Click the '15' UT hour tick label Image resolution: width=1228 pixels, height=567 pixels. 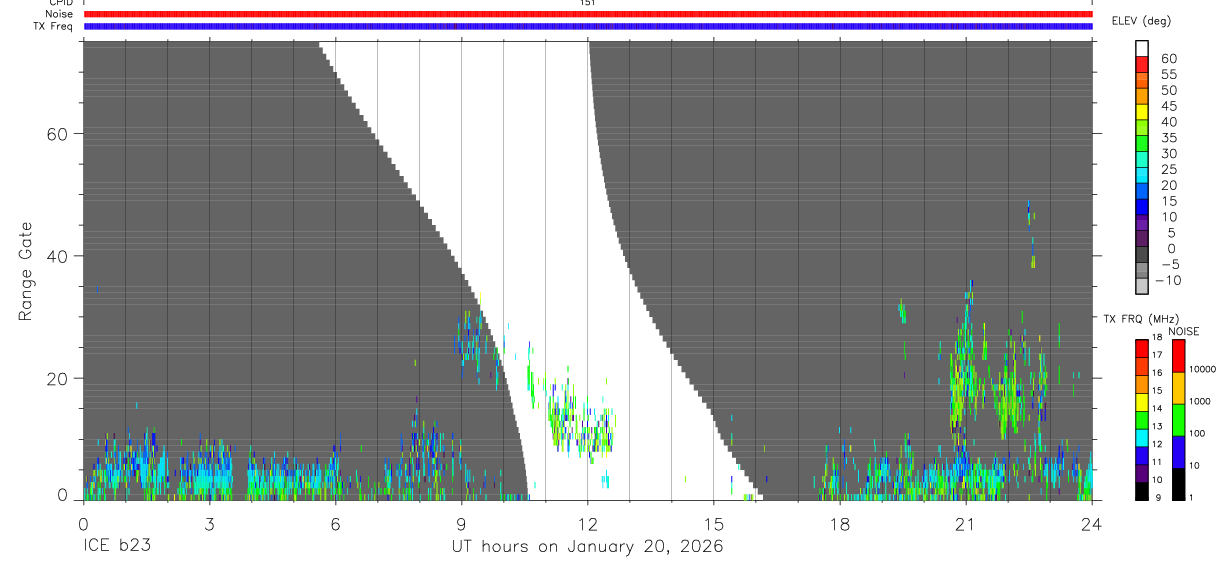tap(714, 523)
